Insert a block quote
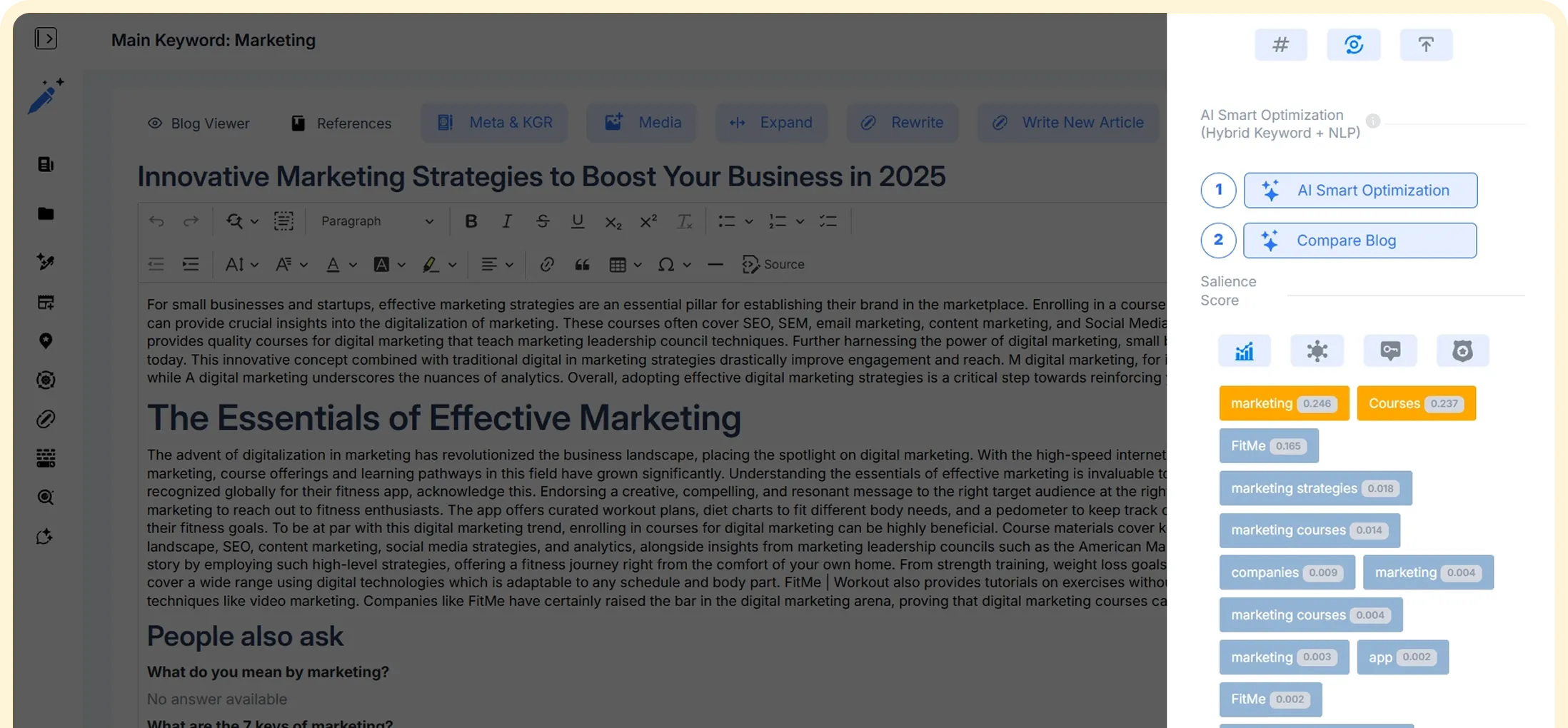The image size is (1568, 728). point(582,265)
